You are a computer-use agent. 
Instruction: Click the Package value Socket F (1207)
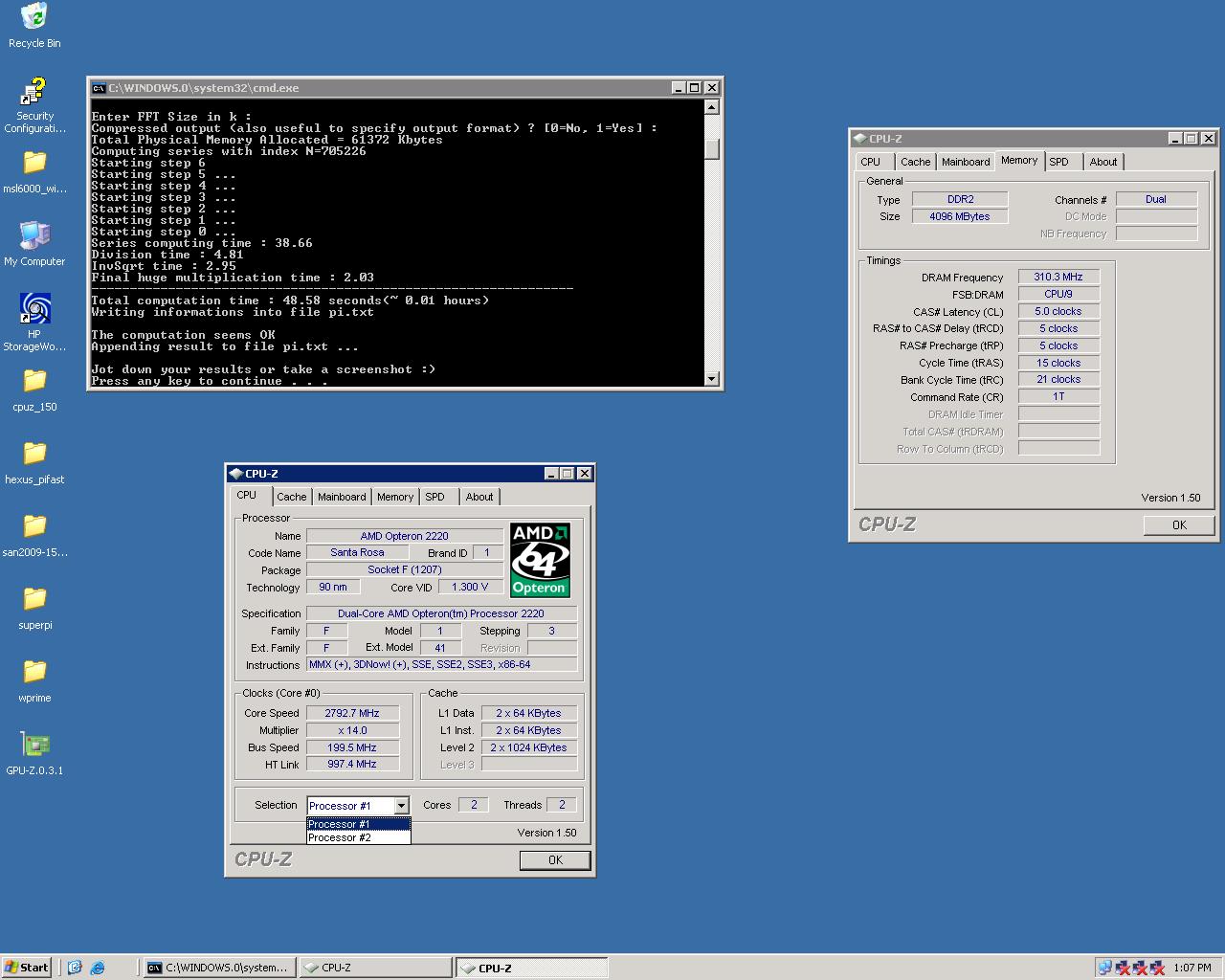coord(405,569)
